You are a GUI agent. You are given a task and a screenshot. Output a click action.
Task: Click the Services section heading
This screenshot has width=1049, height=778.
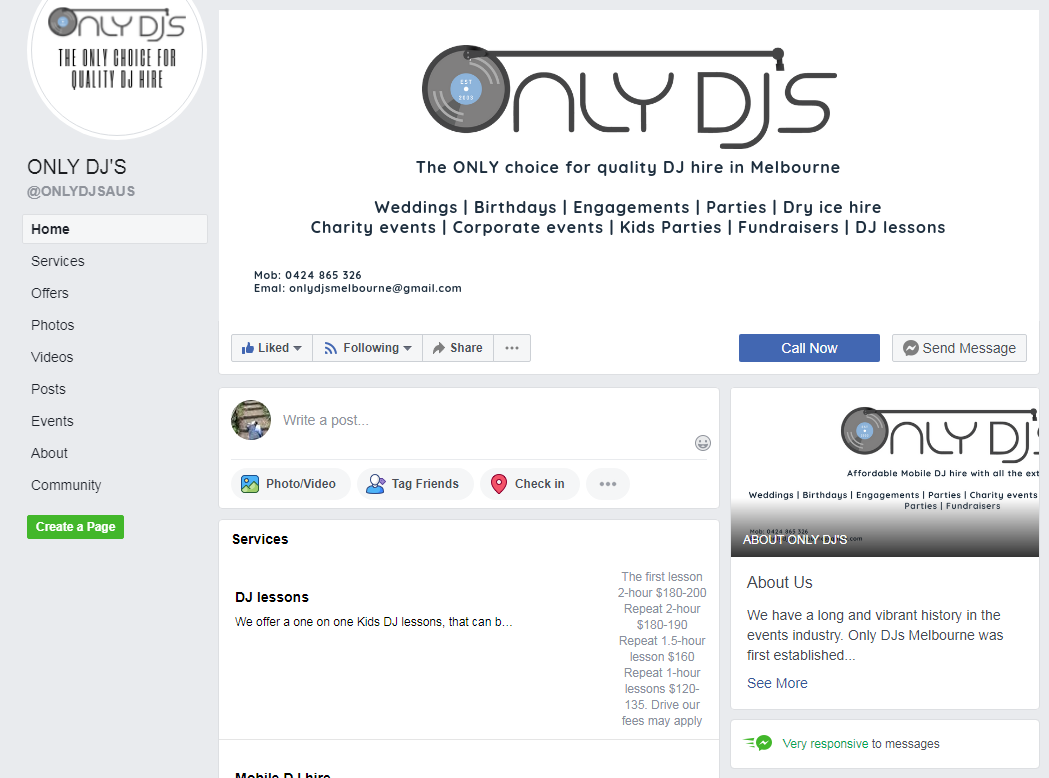pyautogui.click(x=260, y=539)
